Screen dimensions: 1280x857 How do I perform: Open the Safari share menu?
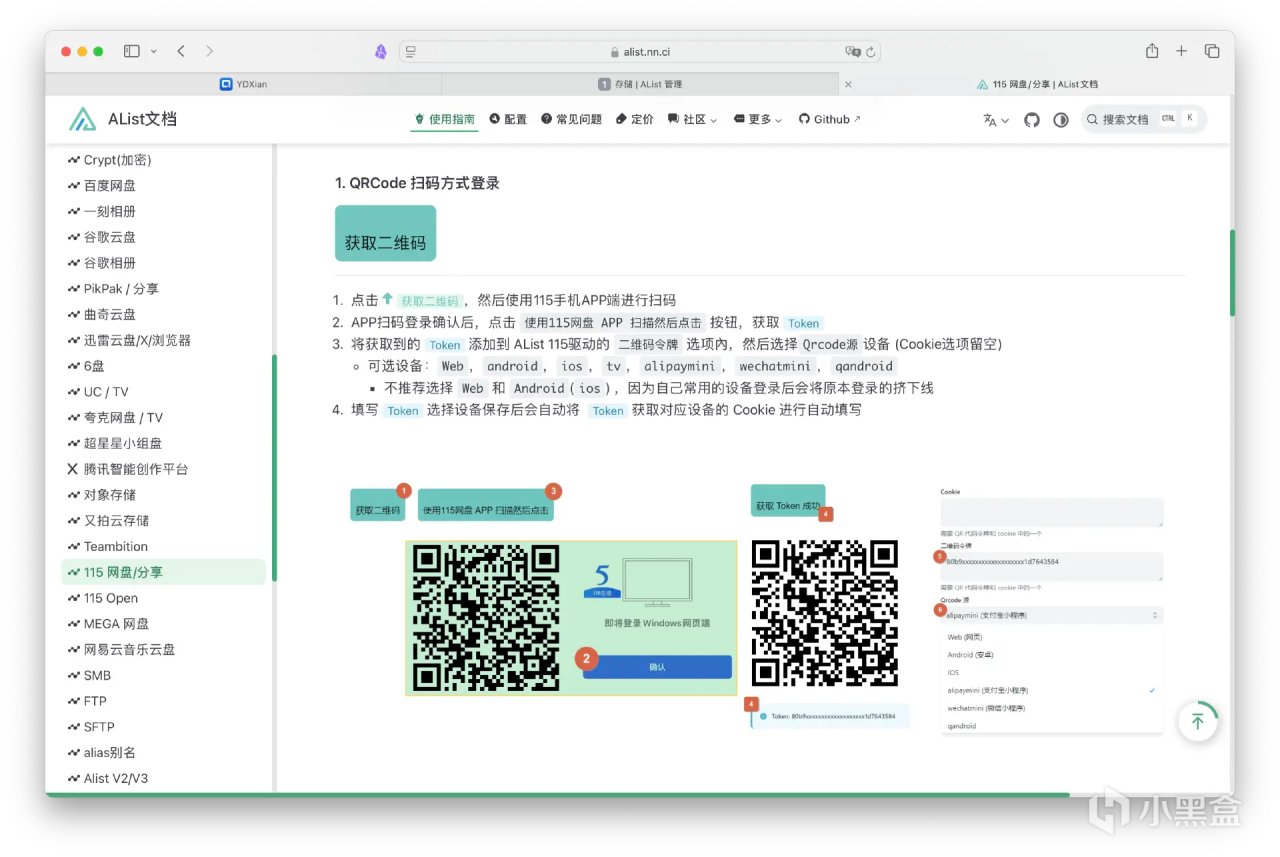coord(1152,51)
